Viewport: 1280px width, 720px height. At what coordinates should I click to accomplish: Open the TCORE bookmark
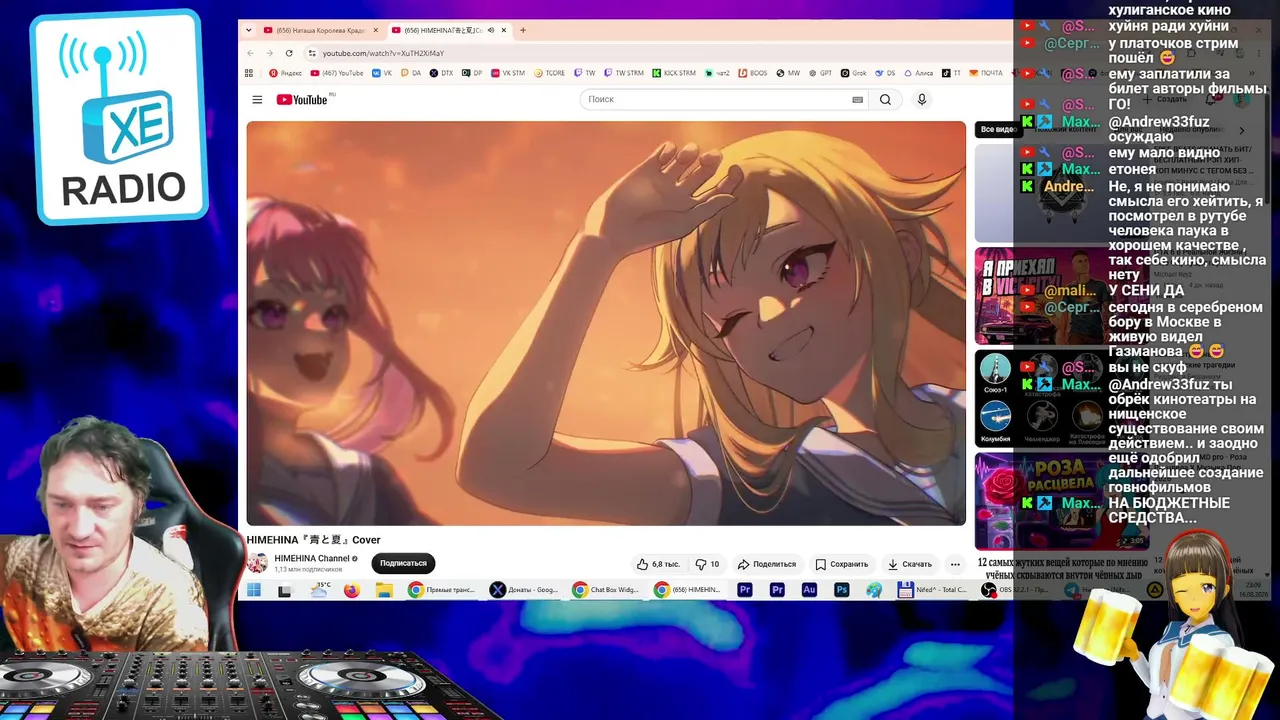click(x=549, y=73)
